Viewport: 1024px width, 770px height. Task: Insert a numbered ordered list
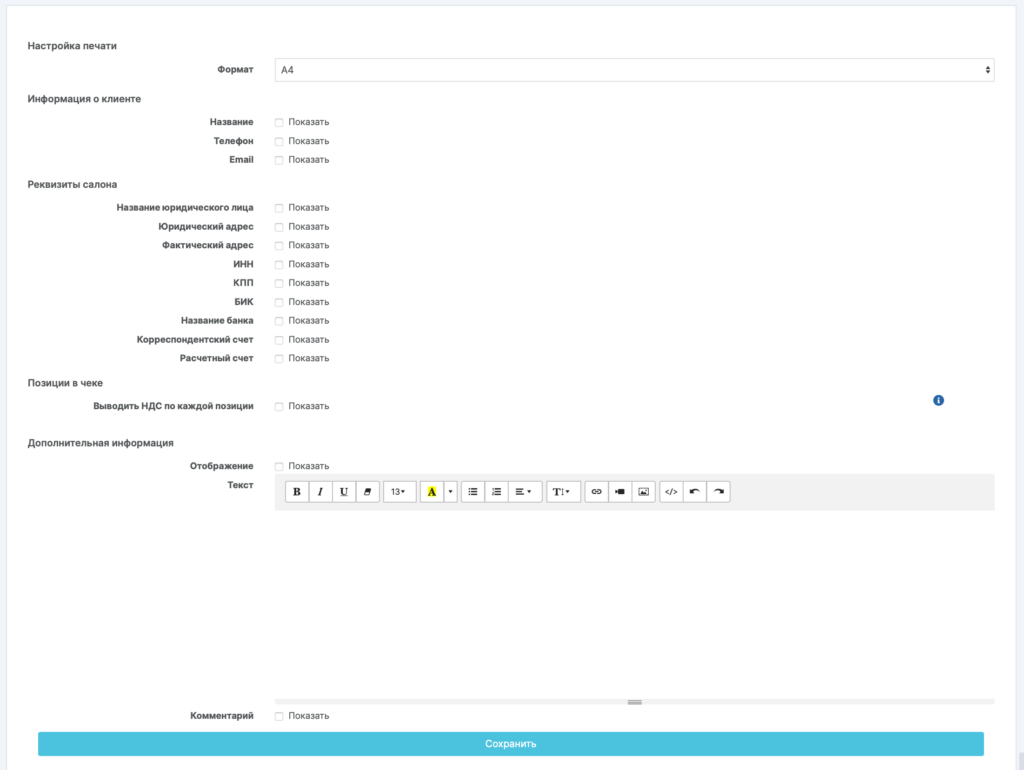[496, 492]
